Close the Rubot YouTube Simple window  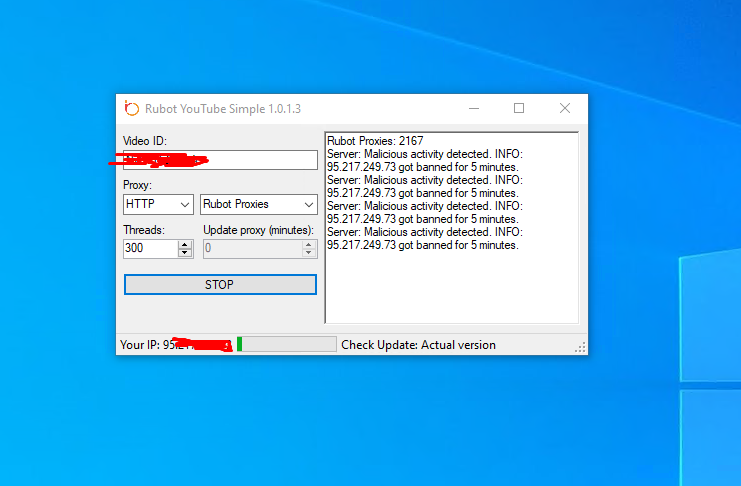click(x=565, y=108)
